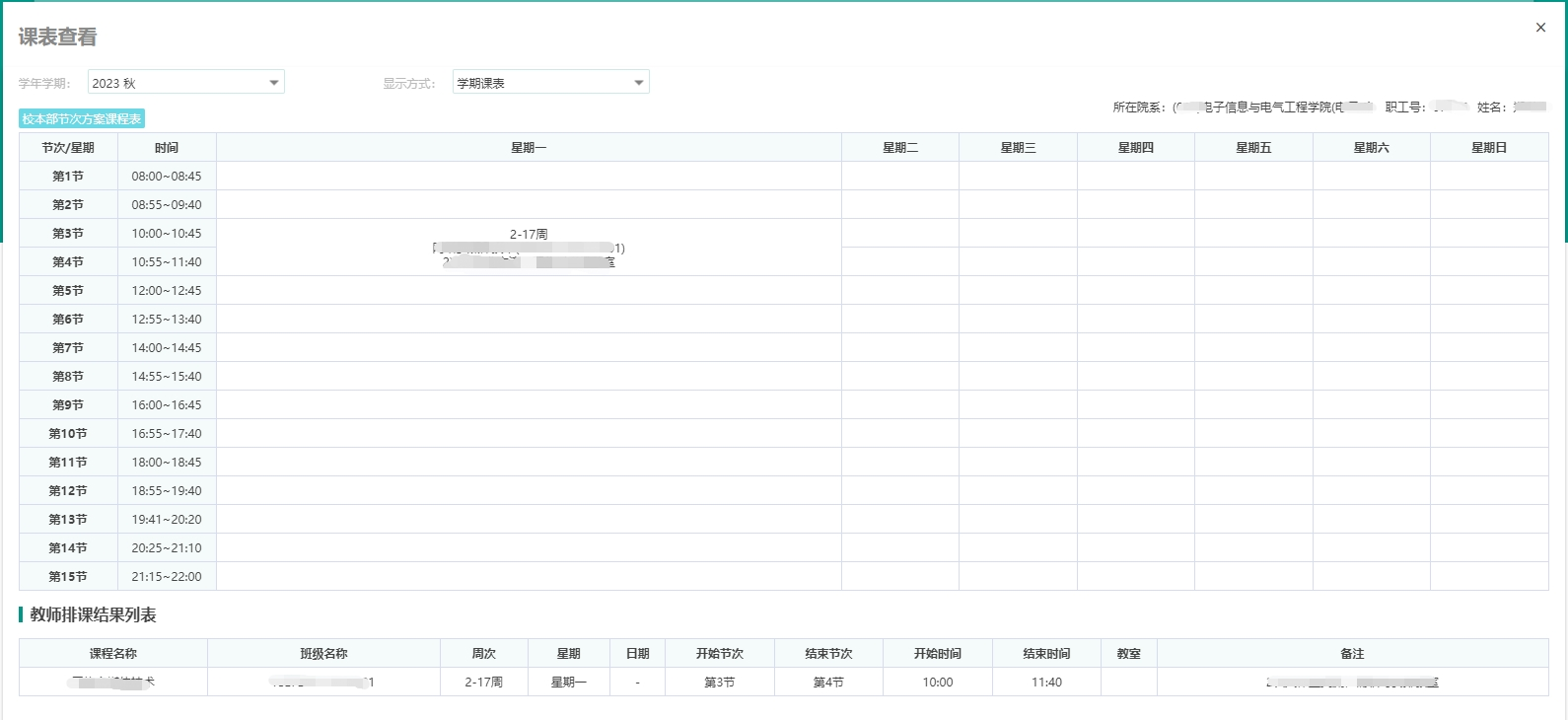Select the 2-17周 course cell on 星期一
Viewport: 1568px width, 720px height.
click(x=529, y=248)
